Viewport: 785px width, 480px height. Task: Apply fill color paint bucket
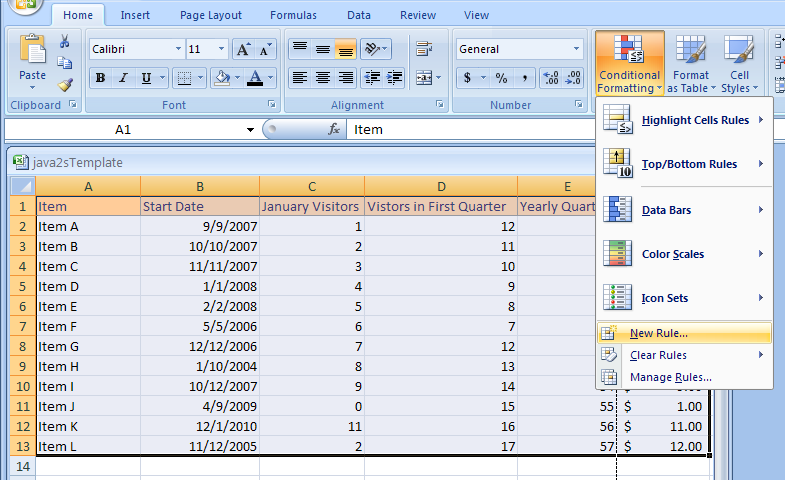(222, 78)
